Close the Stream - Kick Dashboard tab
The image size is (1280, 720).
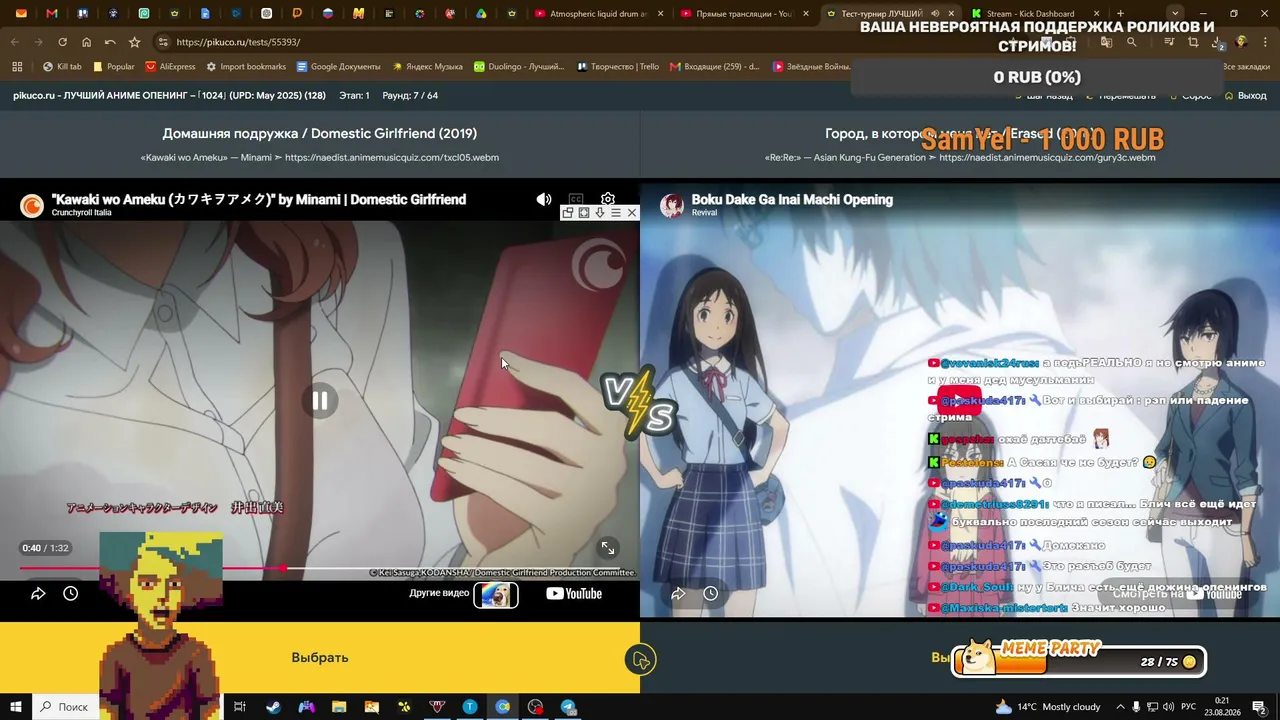[1096, 14]
